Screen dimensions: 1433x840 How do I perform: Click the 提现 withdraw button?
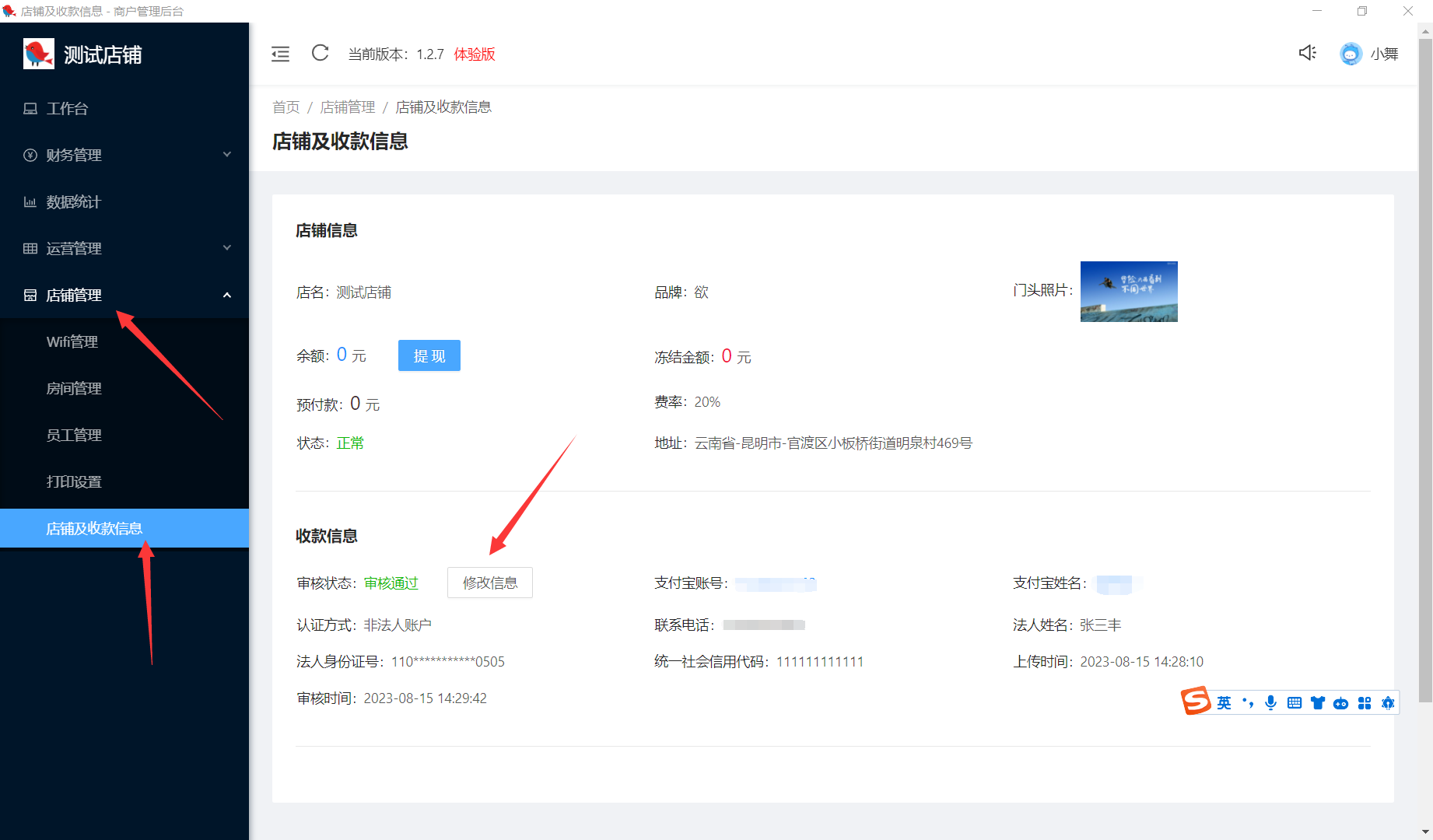click(x=429, y=355)
